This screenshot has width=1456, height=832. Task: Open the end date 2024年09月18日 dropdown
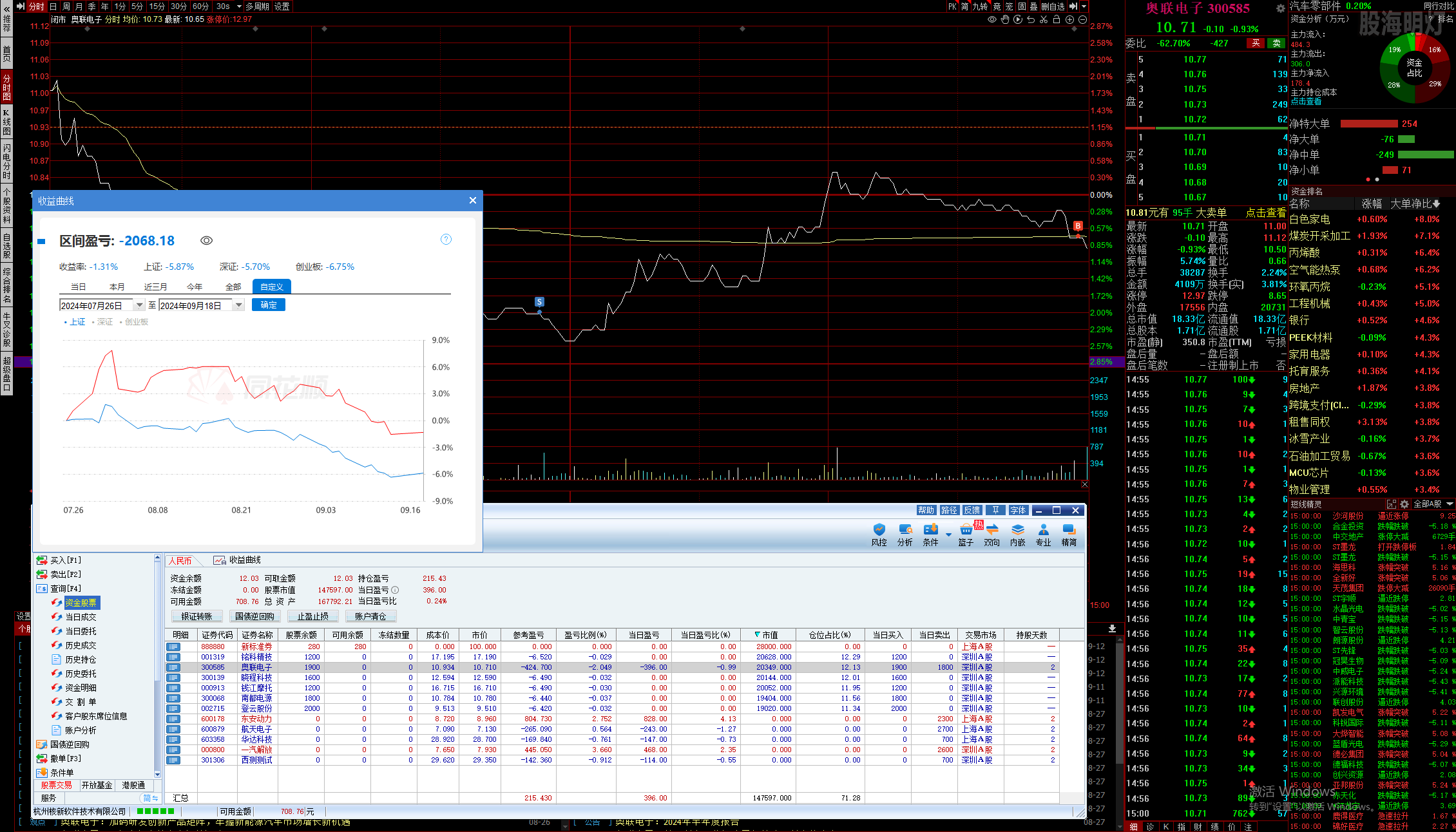239,305
